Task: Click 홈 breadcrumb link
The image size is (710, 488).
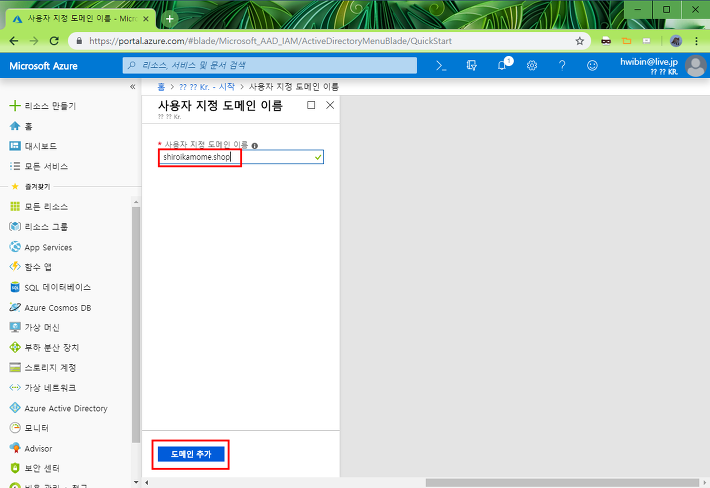Action: [x=161, y=86]
